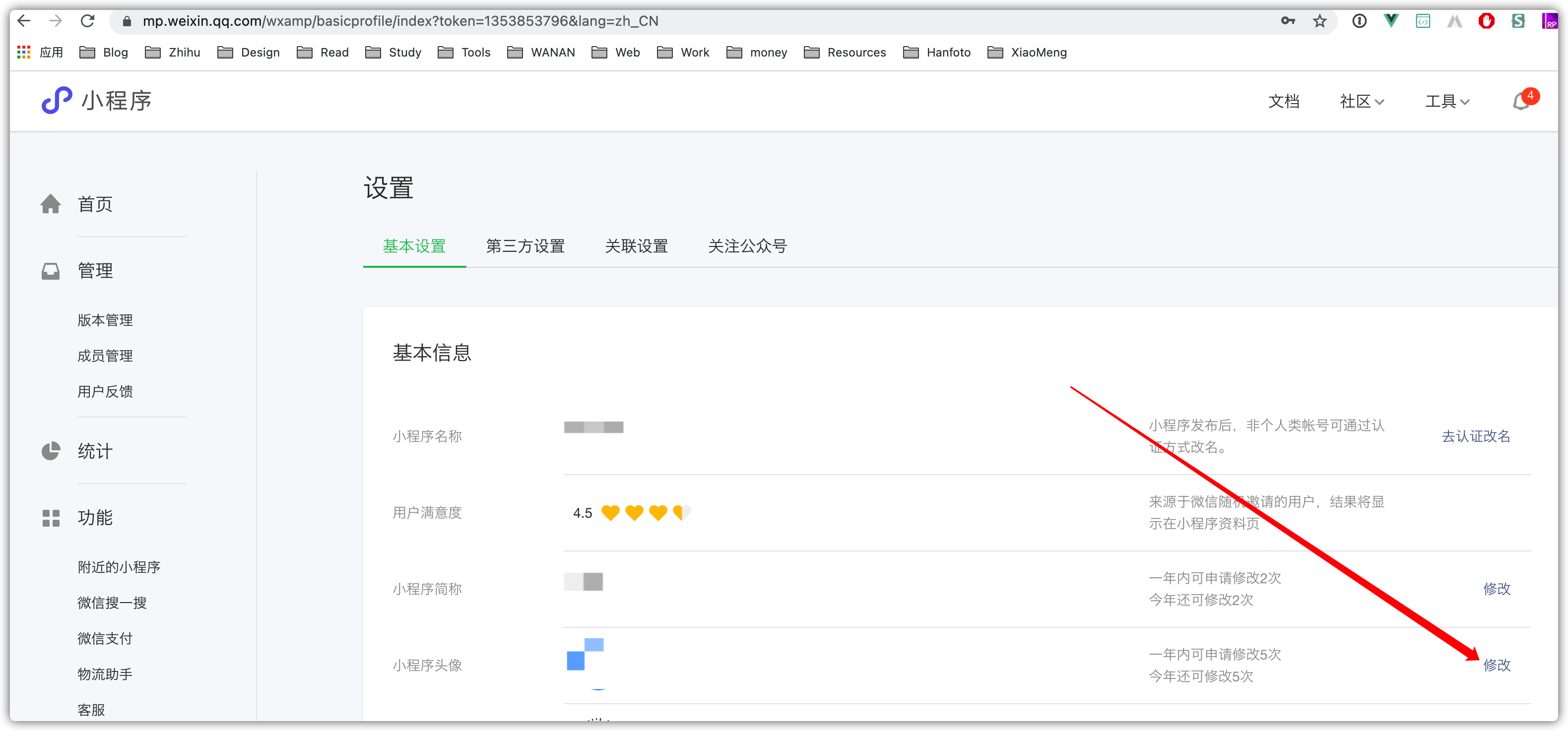
Task: Expand the 社区 dropdown menu
Action: click(x=1362, y=102)
